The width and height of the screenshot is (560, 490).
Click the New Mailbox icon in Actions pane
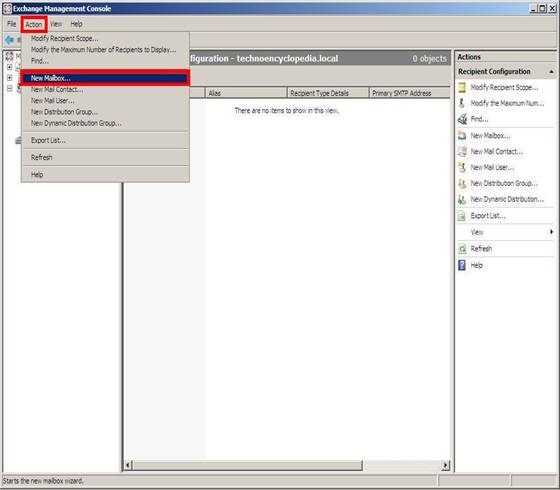462,136
